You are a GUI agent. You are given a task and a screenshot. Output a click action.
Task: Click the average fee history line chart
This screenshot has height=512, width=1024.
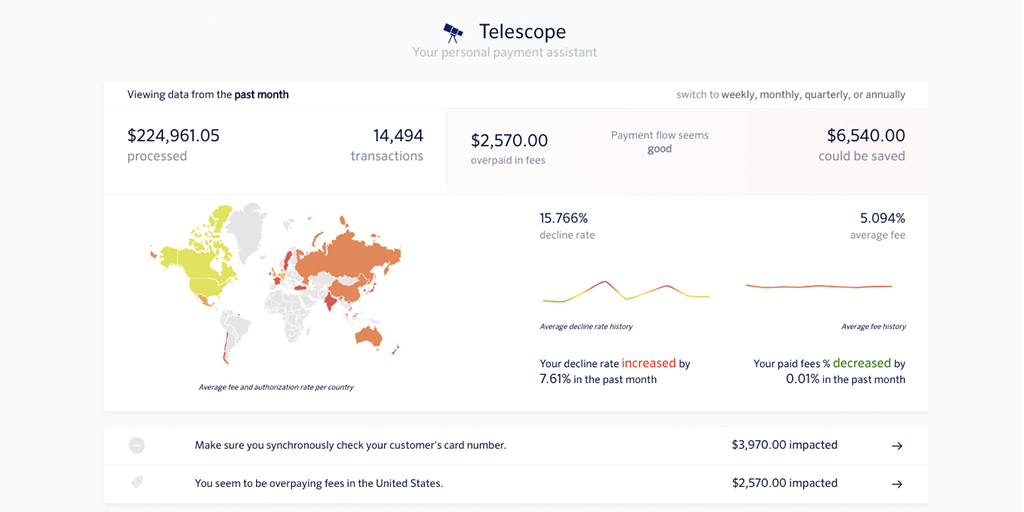(x=818, y=287)
